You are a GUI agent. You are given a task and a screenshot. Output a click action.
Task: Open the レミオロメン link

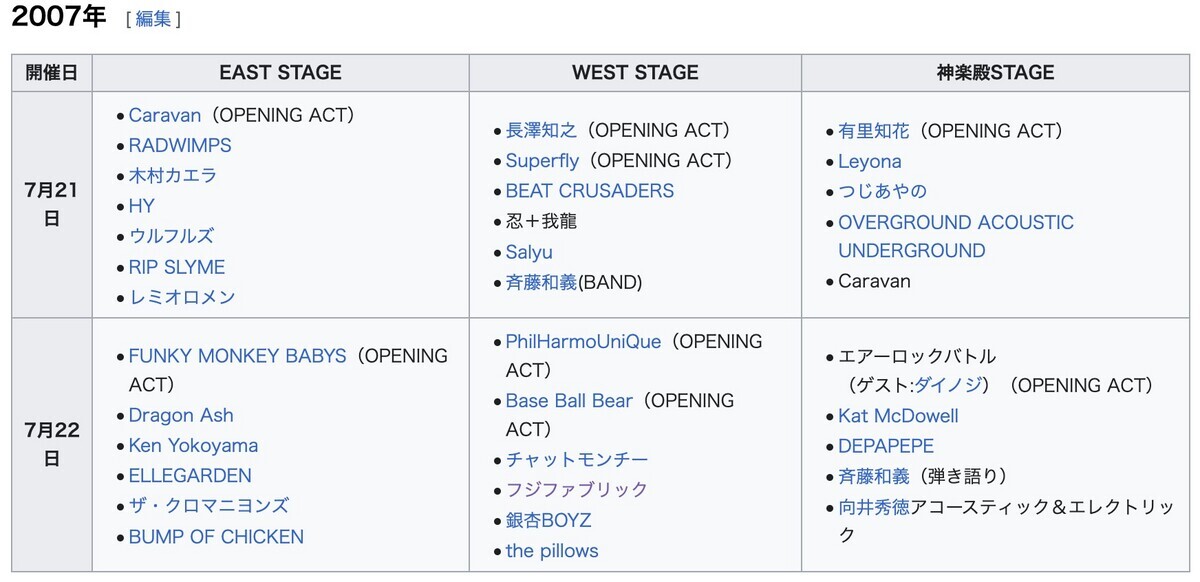182,297
